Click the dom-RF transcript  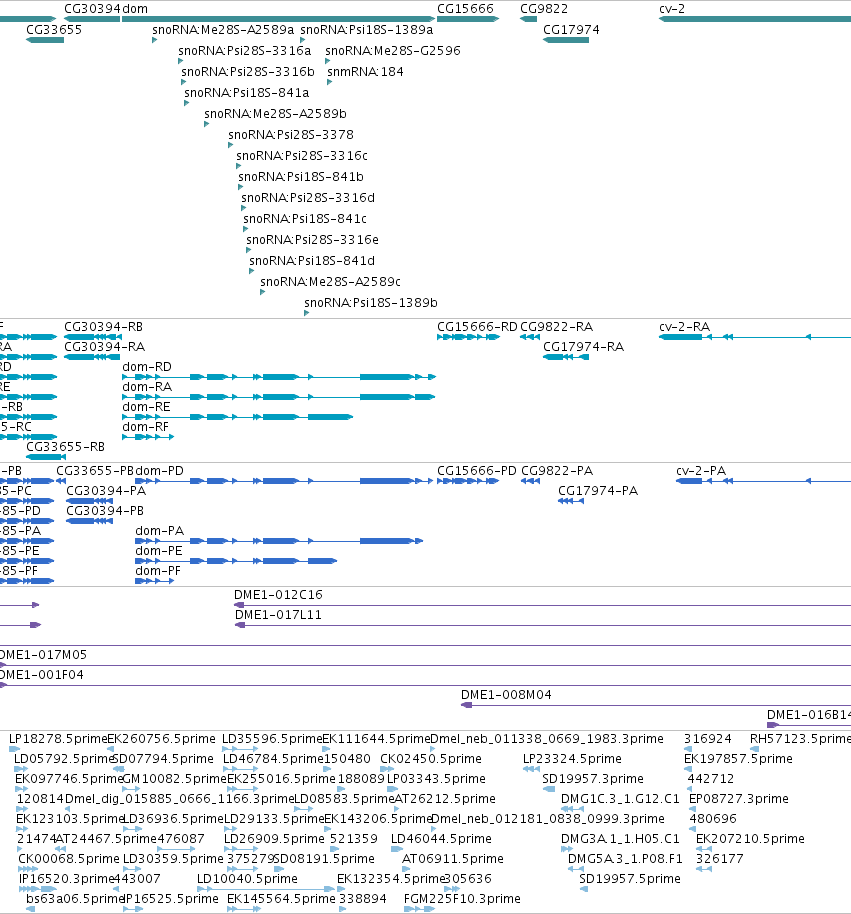point(148,437)
